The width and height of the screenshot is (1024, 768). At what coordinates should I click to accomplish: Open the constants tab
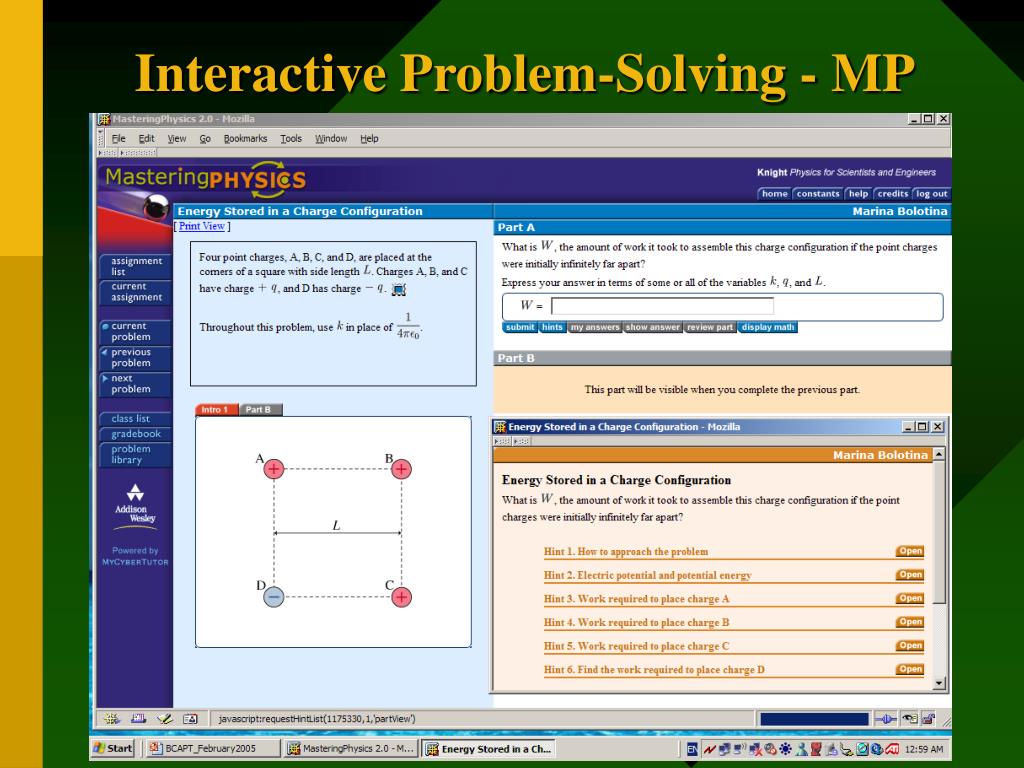[x=818, y=194]
